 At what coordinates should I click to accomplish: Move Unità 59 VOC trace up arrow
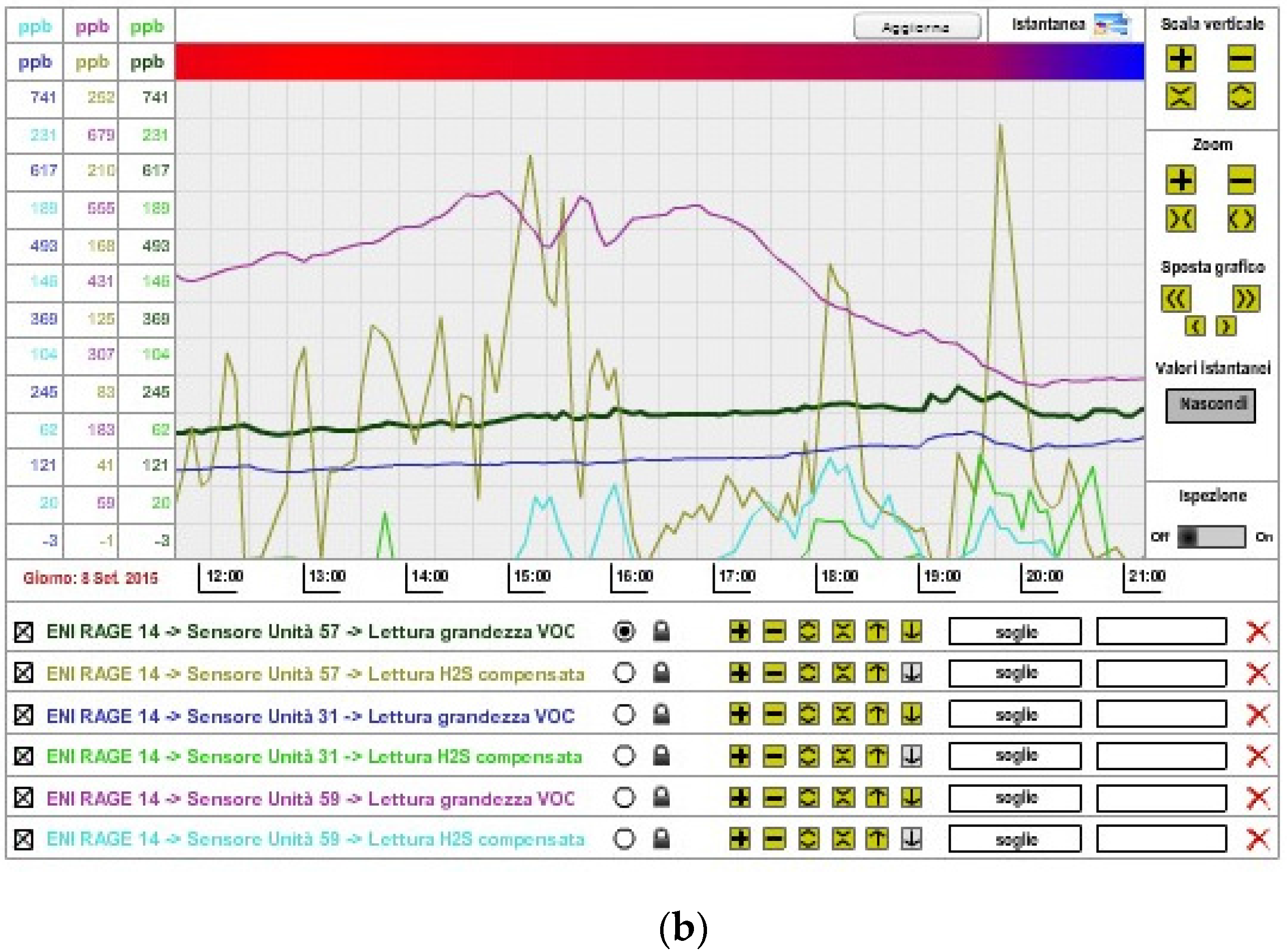point(877,798)
